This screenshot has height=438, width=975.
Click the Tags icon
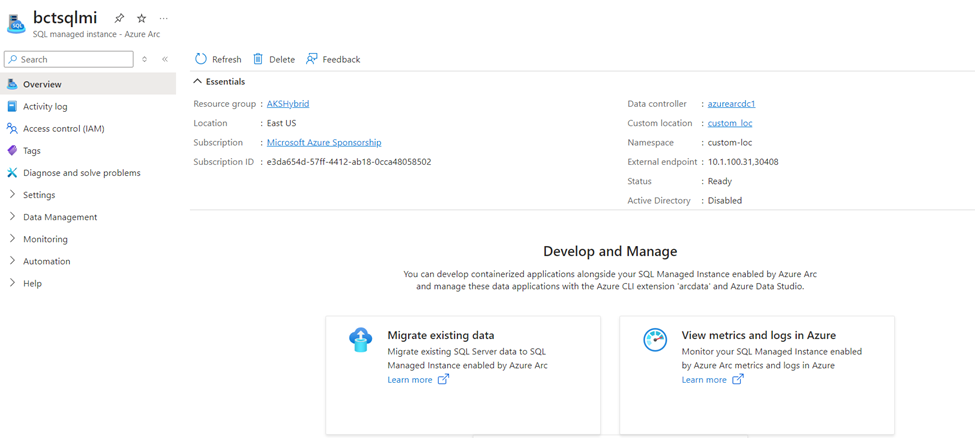12,151
